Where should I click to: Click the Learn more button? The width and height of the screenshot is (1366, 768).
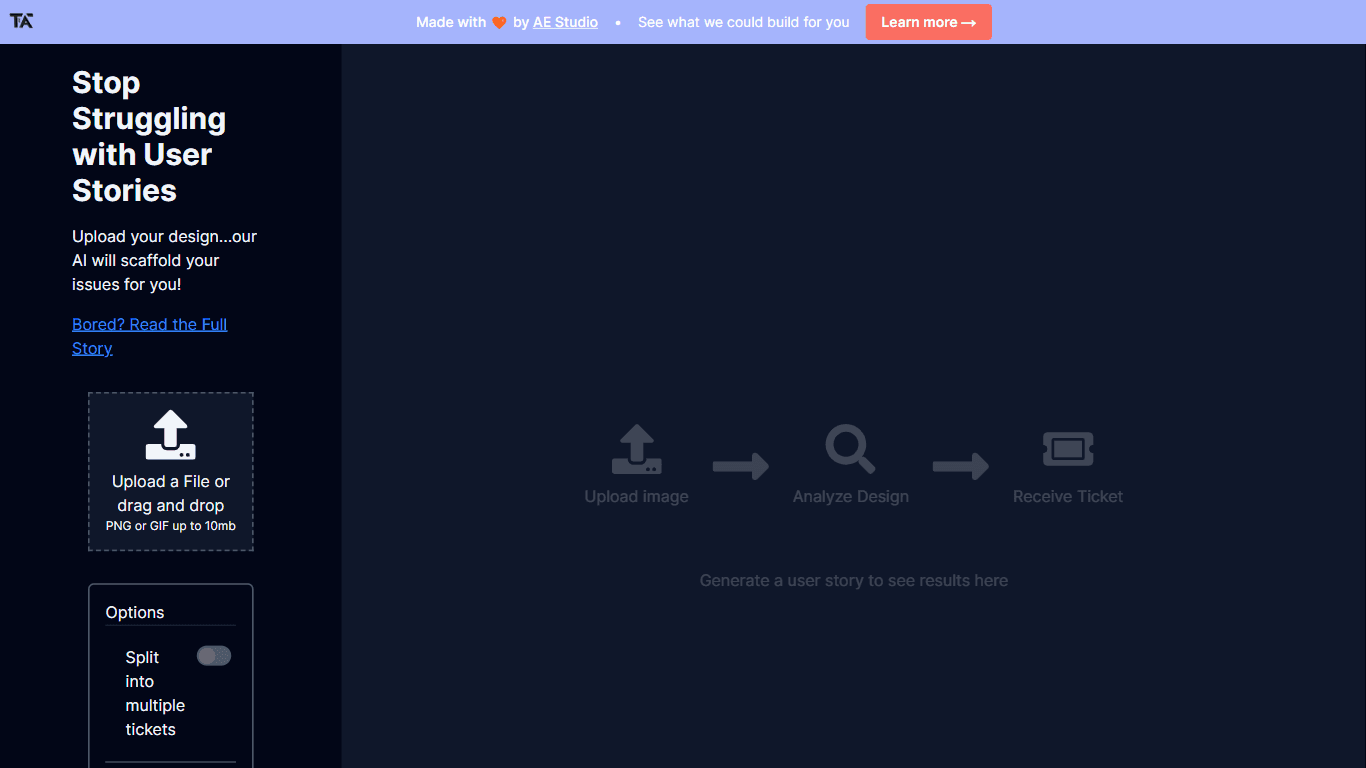[929, 22]
